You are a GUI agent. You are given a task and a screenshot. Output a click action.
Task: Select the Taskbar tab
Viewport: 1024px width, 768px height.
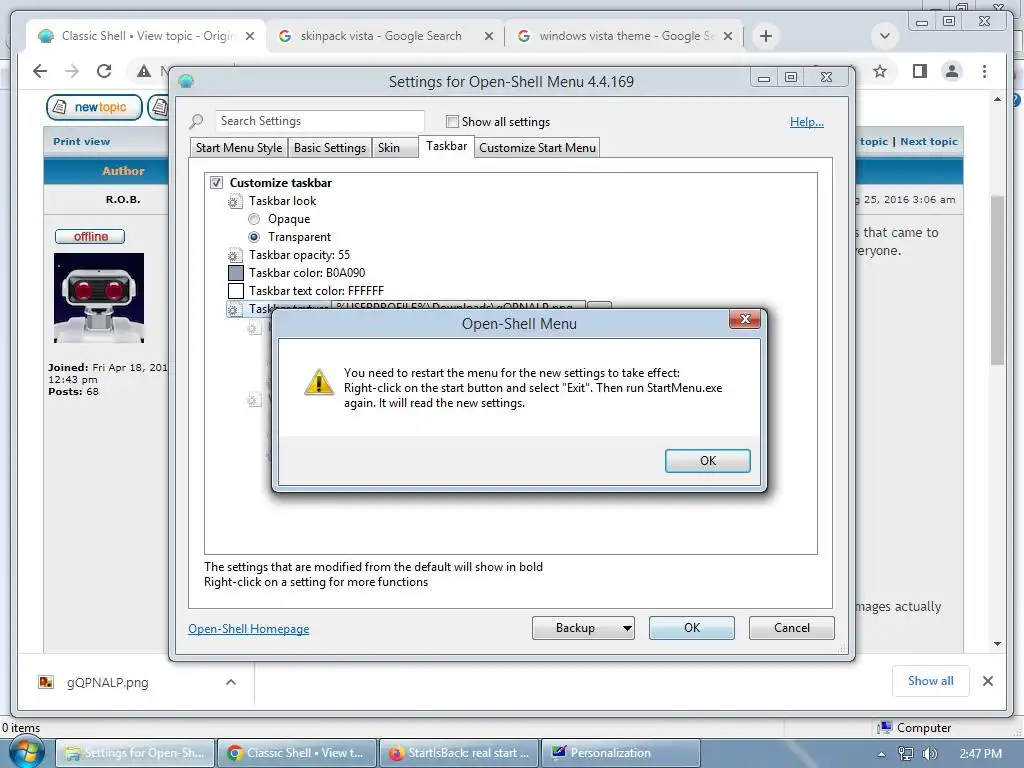coord(447,146)
